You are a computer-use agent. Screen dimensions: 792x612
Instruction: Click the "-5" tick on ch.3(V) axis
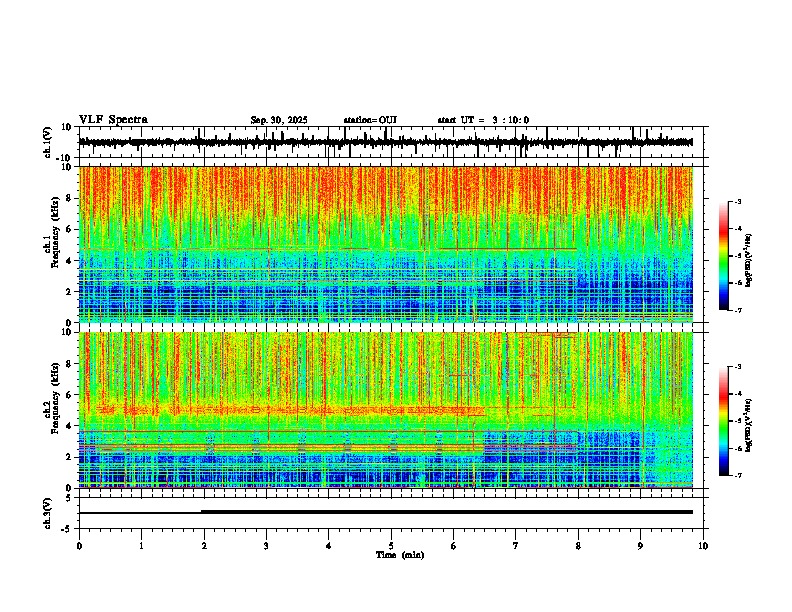tap(67, 529)
